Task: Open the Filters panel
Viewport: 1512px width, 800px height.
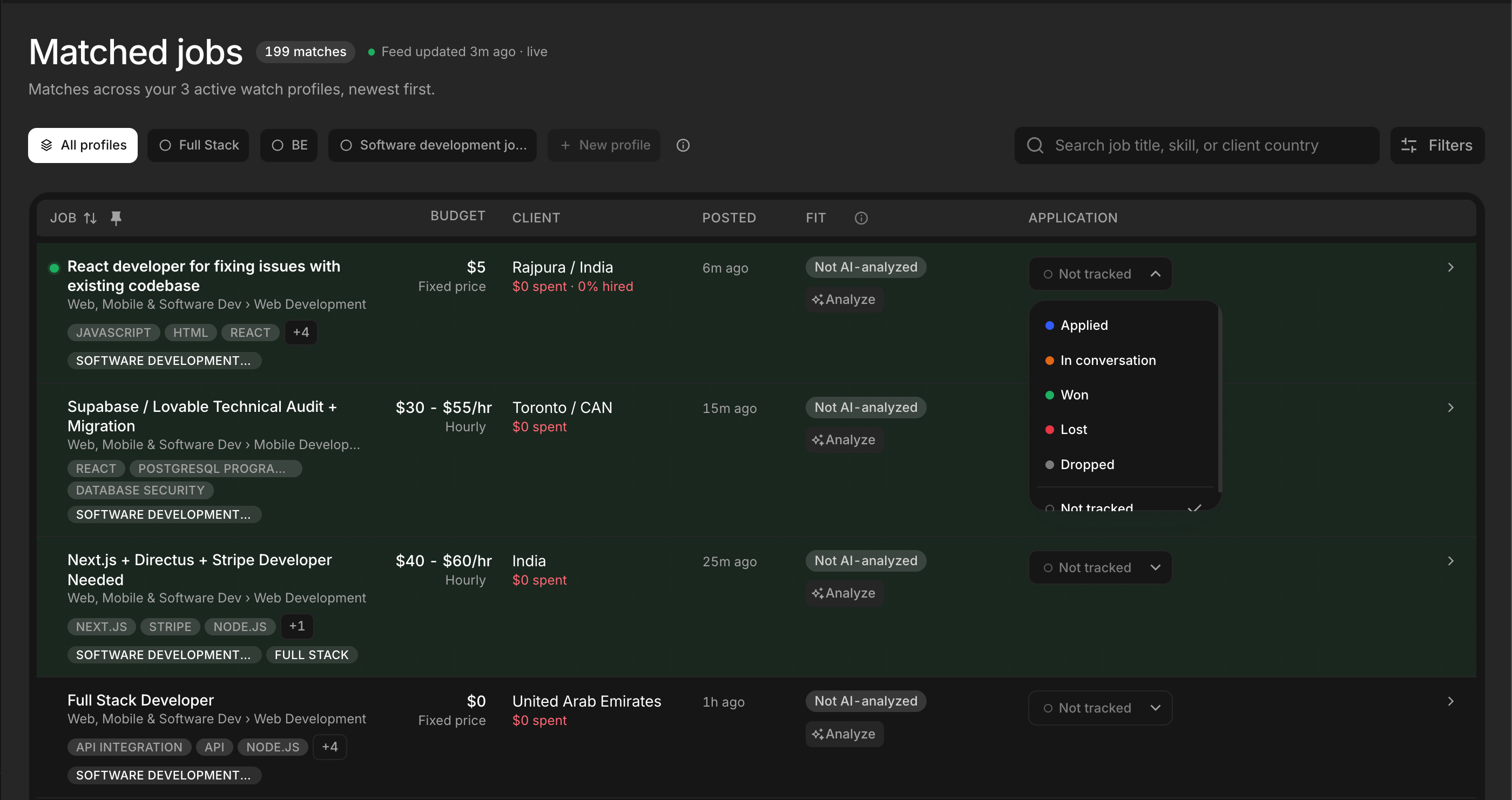Action: pyautogui.click(x=1437, y=145)
